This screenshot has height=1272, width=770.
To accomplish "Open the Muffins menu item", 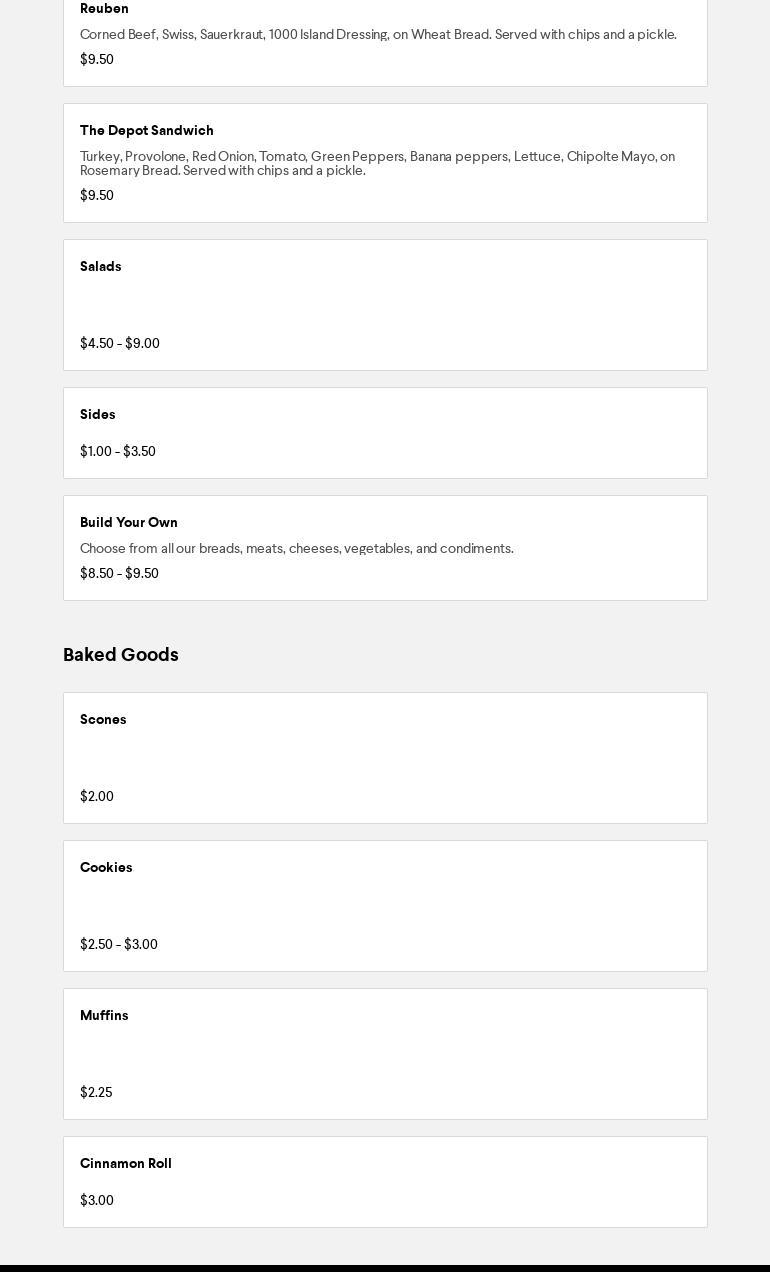I will pos(104,1016).
